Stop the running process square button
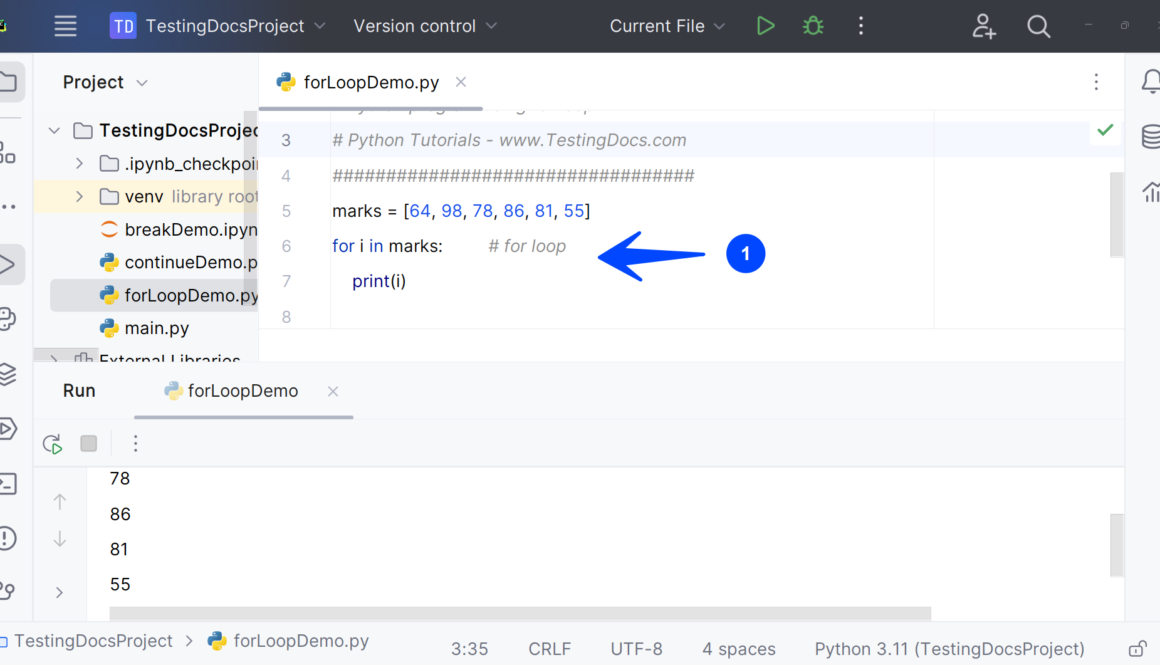The image size is (1160, 665). coord(89,444)
